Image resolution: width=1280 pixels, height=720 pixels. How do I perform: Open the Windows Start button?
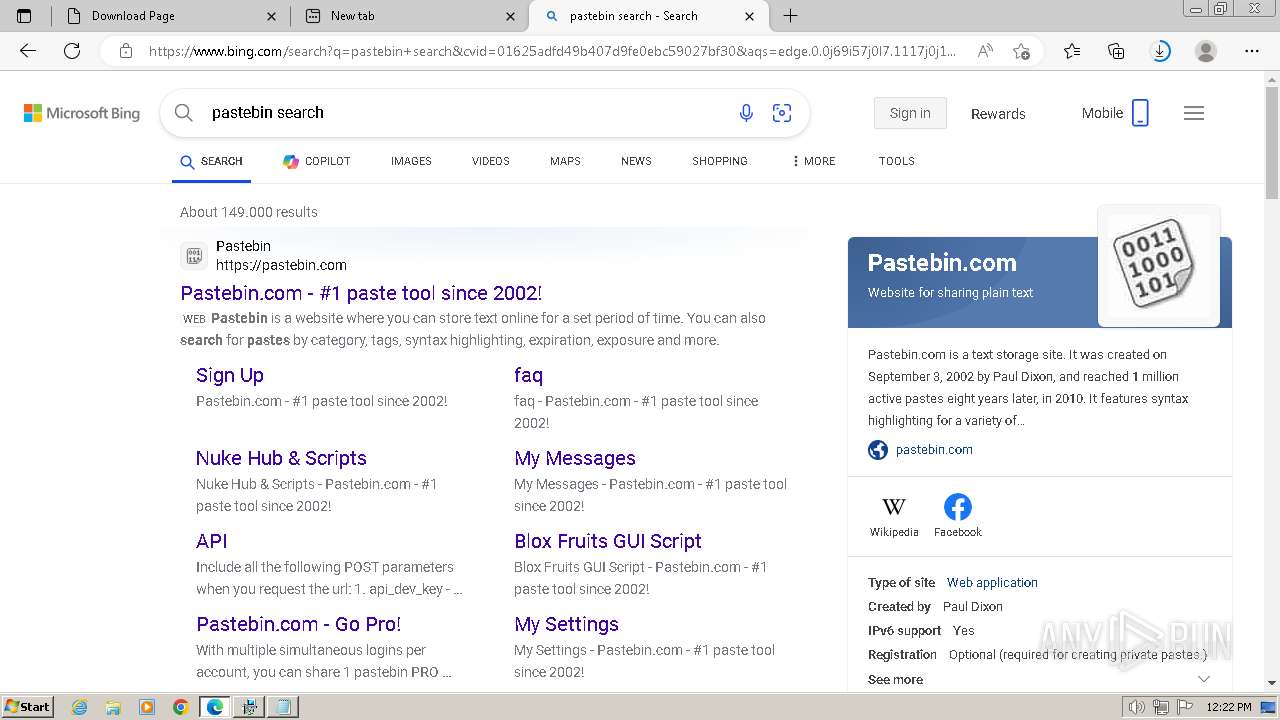[x=27, y=707]
